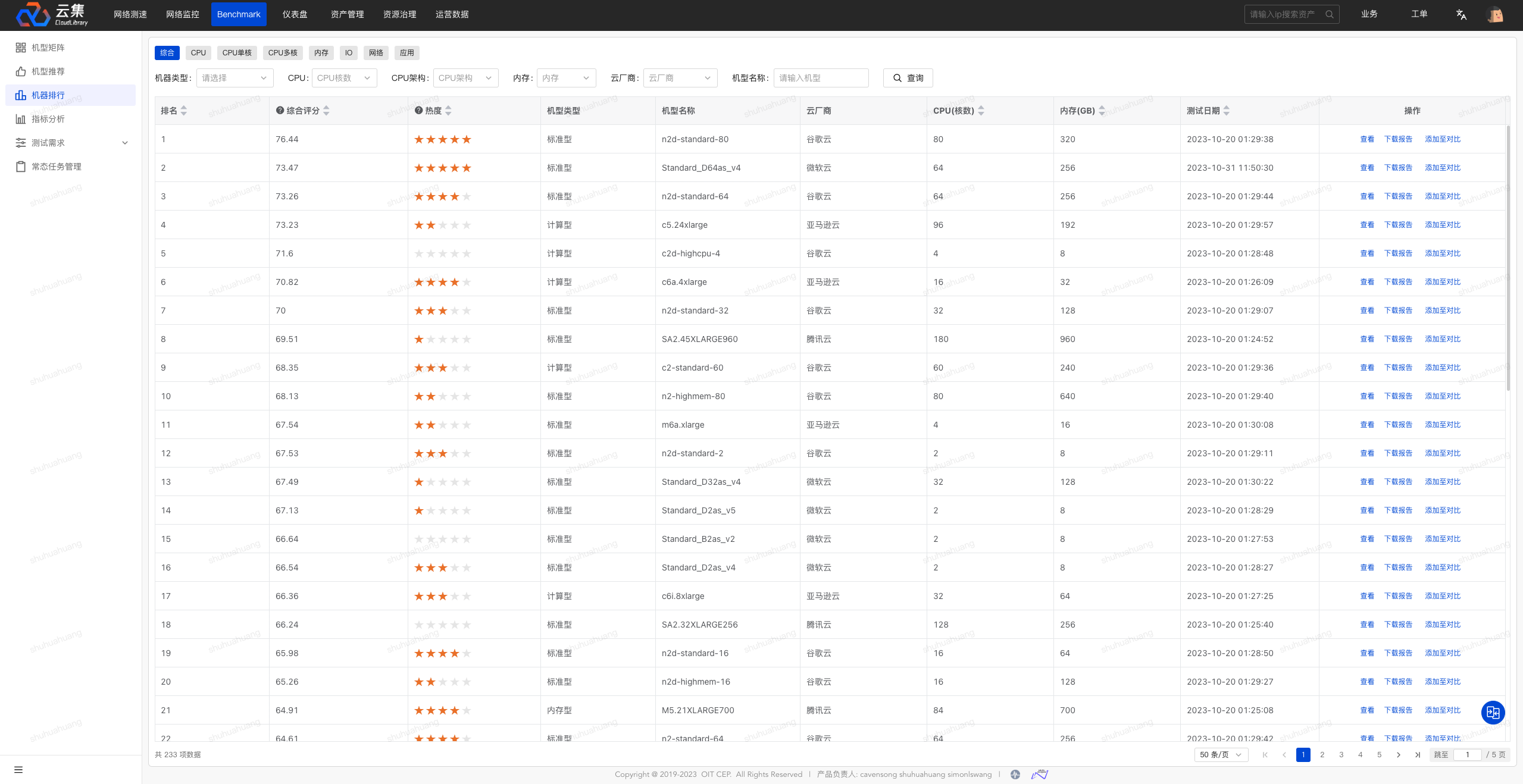Click the 指标分析 chart icon

21,119
